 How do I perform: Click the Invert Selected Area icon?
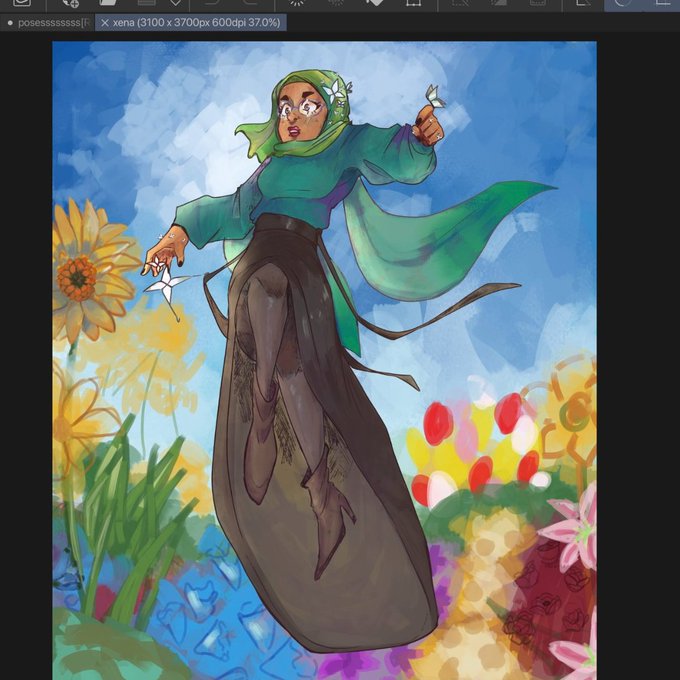[498, 2]
